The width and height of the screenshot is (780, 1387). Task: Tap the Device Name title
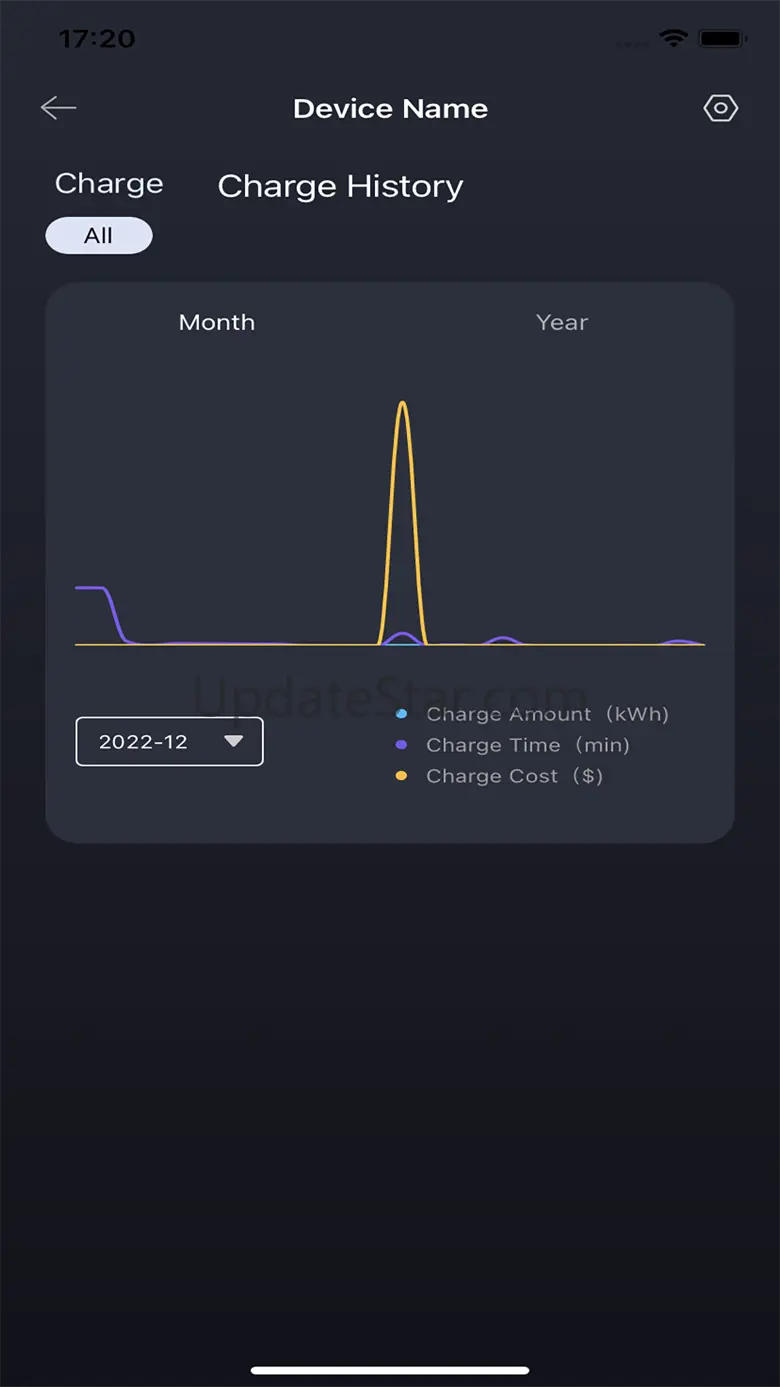390,109
